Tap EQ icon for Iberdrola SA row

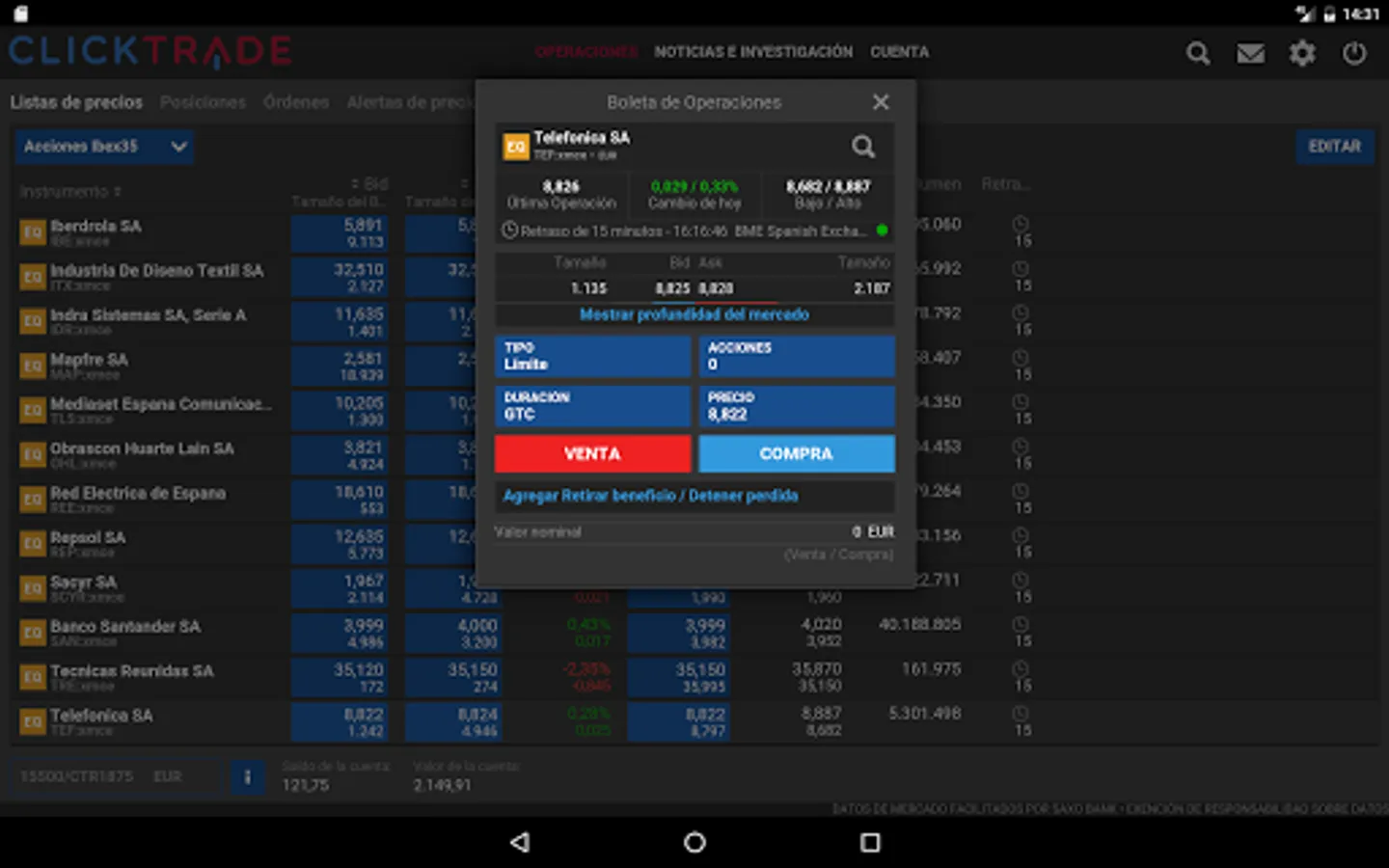[33, 232]
